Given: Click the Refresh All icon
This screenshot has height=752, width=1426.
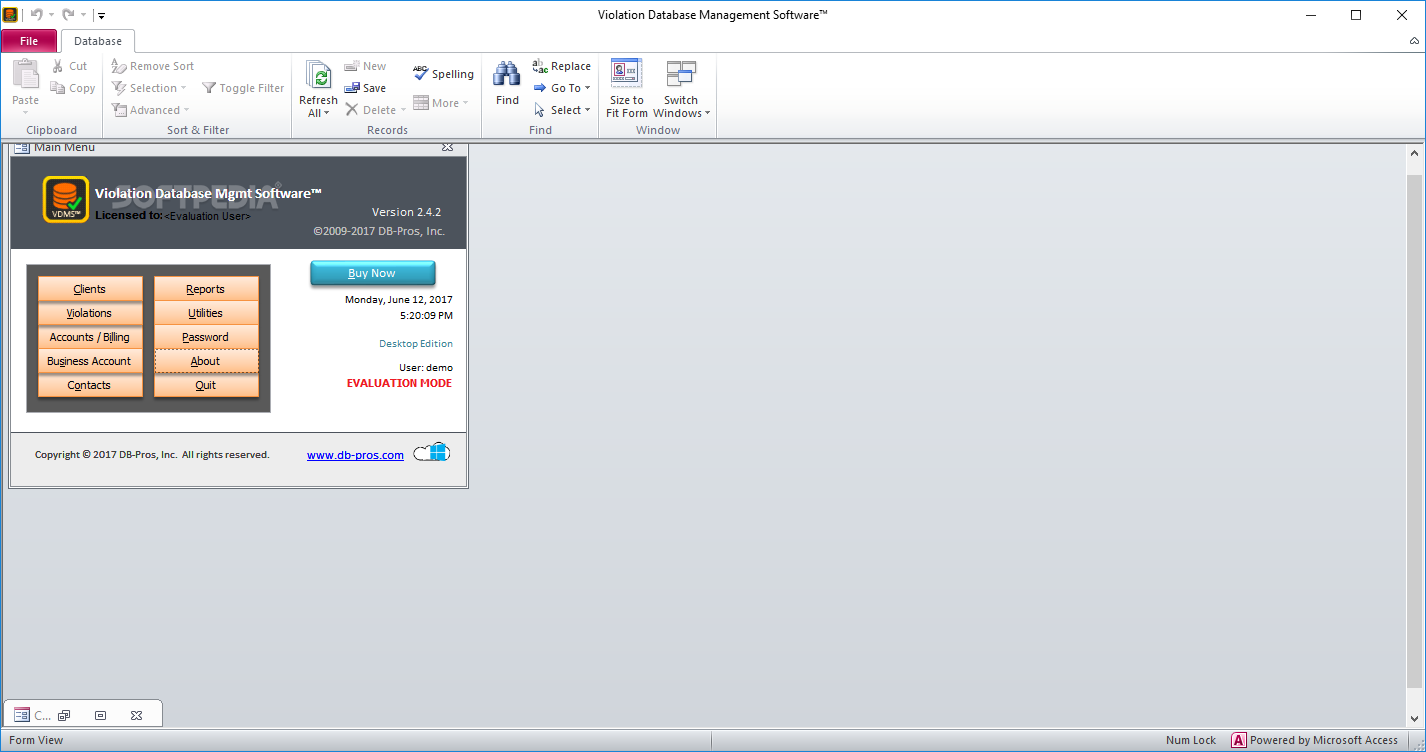Looking at the screenshot, I should tap(318, 75).
